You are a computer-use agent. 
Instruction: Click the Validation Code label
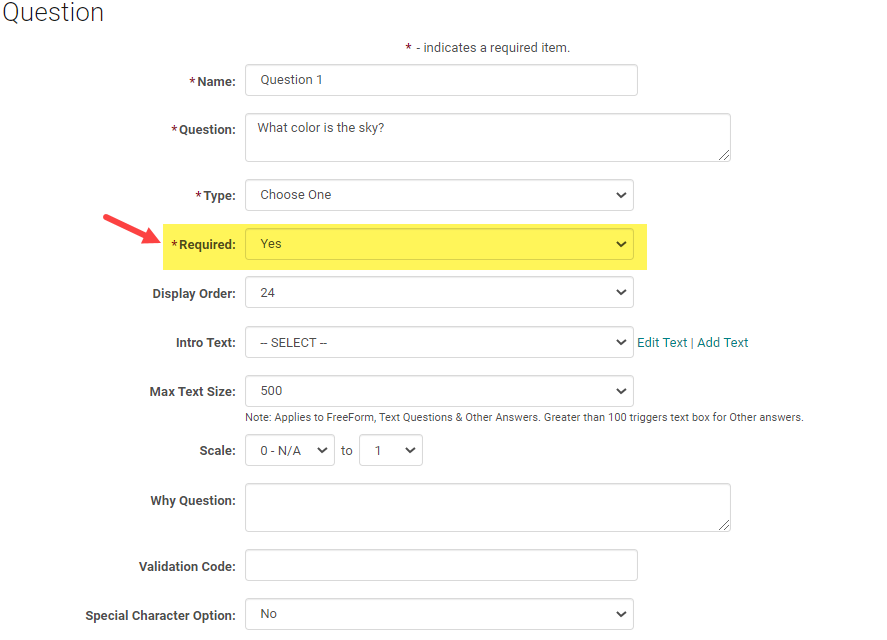tap(187, 567)
